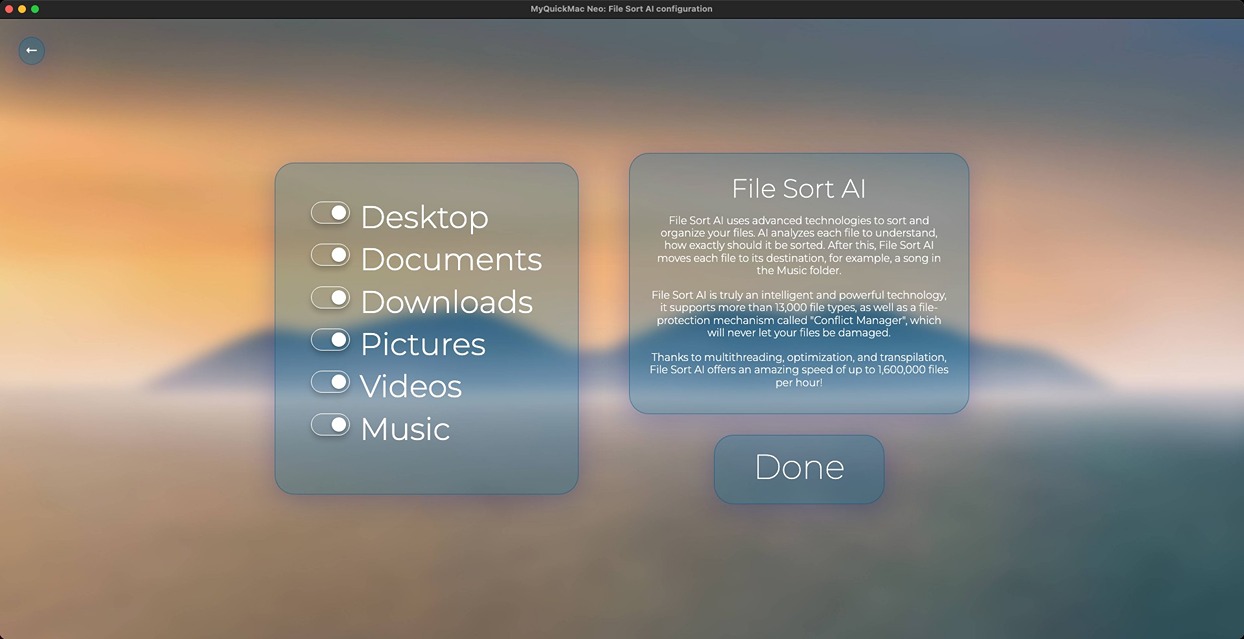Click the File Sort AI heading
This screenshot has width=1244, height=639.
pyautogui.click(x=798, y=188)
